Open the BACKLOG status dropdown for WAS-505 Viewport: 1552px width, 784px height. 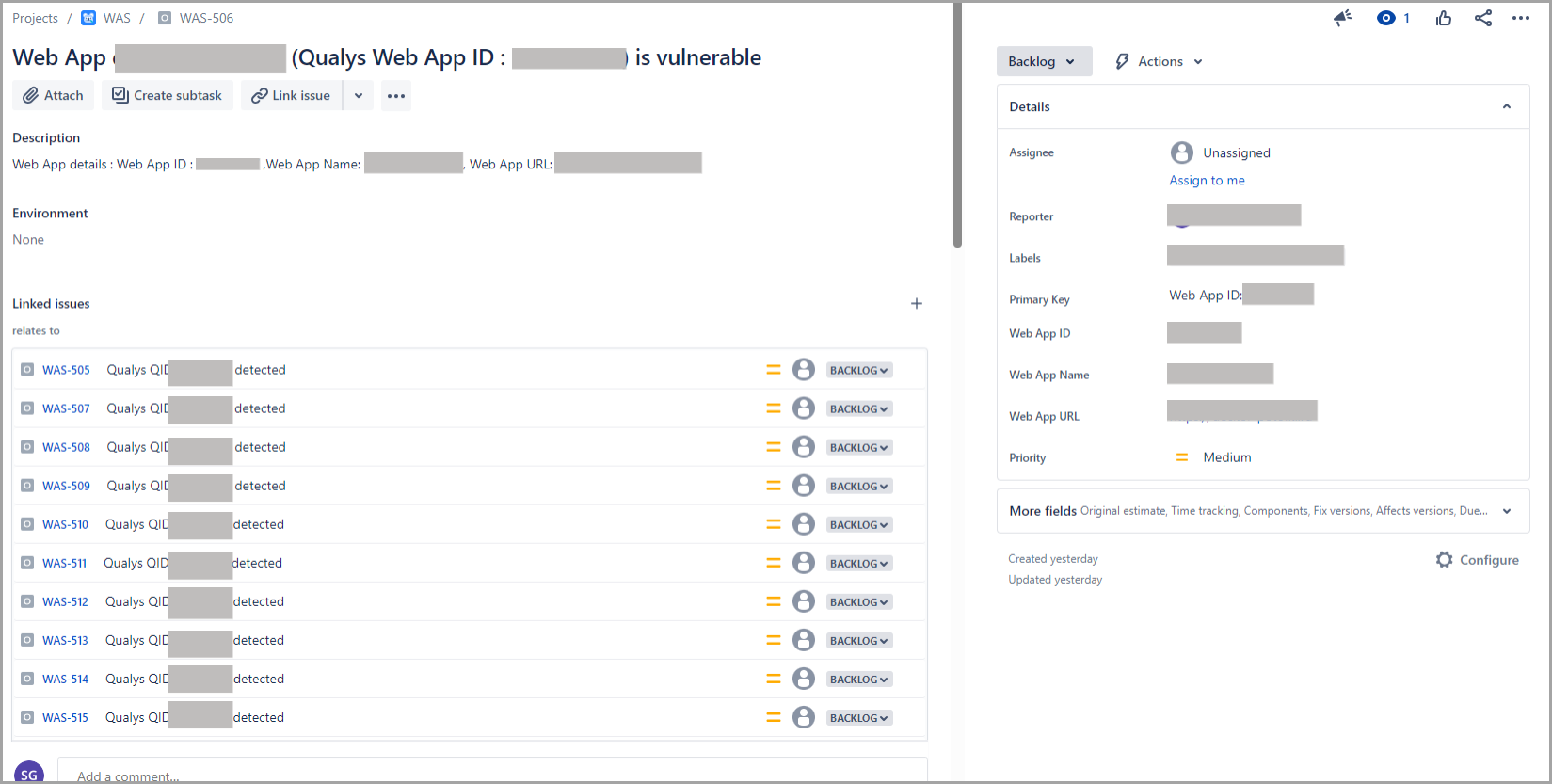859,370
